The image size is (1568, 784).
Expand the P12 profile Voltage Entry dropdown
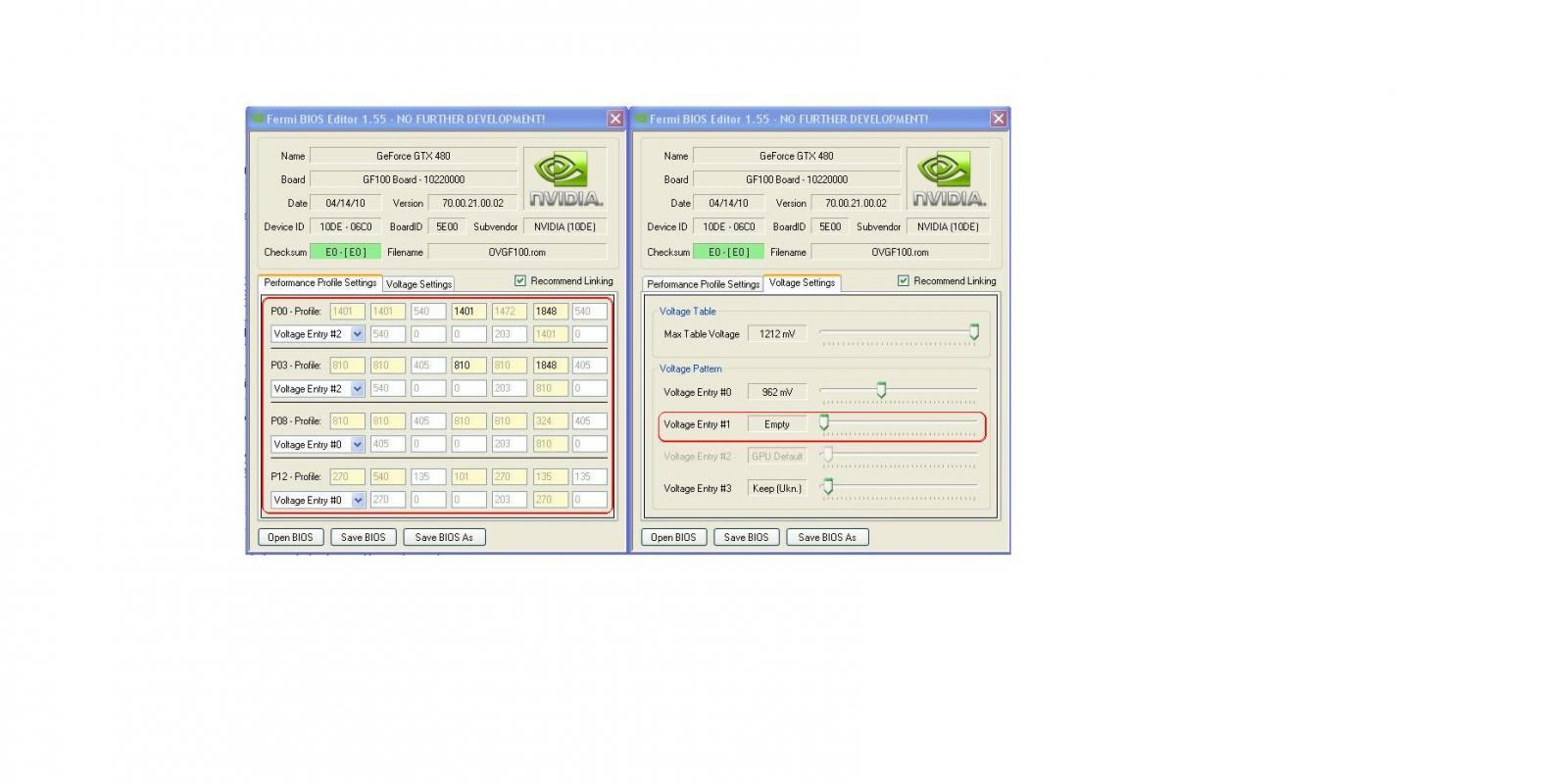[358, 501]
